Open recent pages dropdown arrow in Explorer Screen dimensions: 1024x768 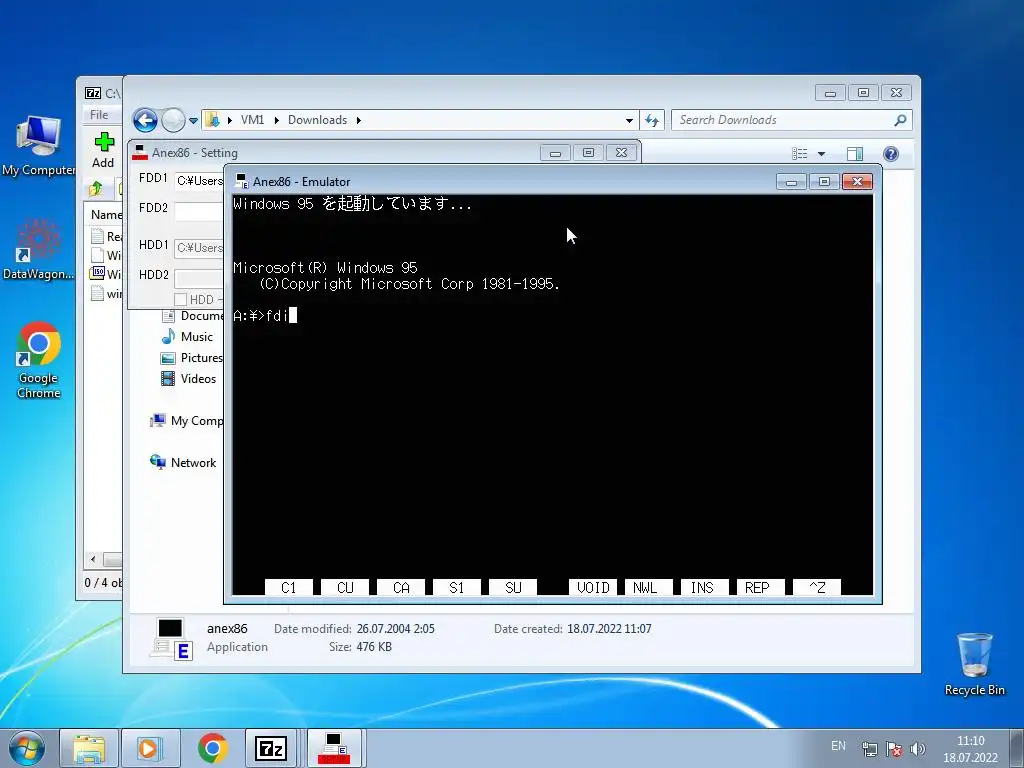193,121
